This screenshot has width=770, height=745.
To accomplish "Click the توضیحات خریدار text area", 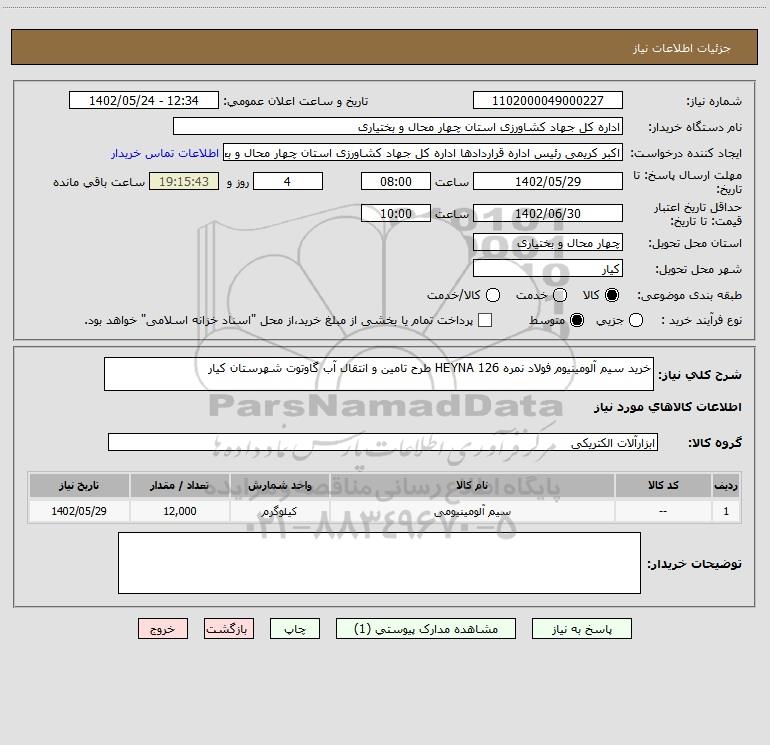I will tap(379, 563).
